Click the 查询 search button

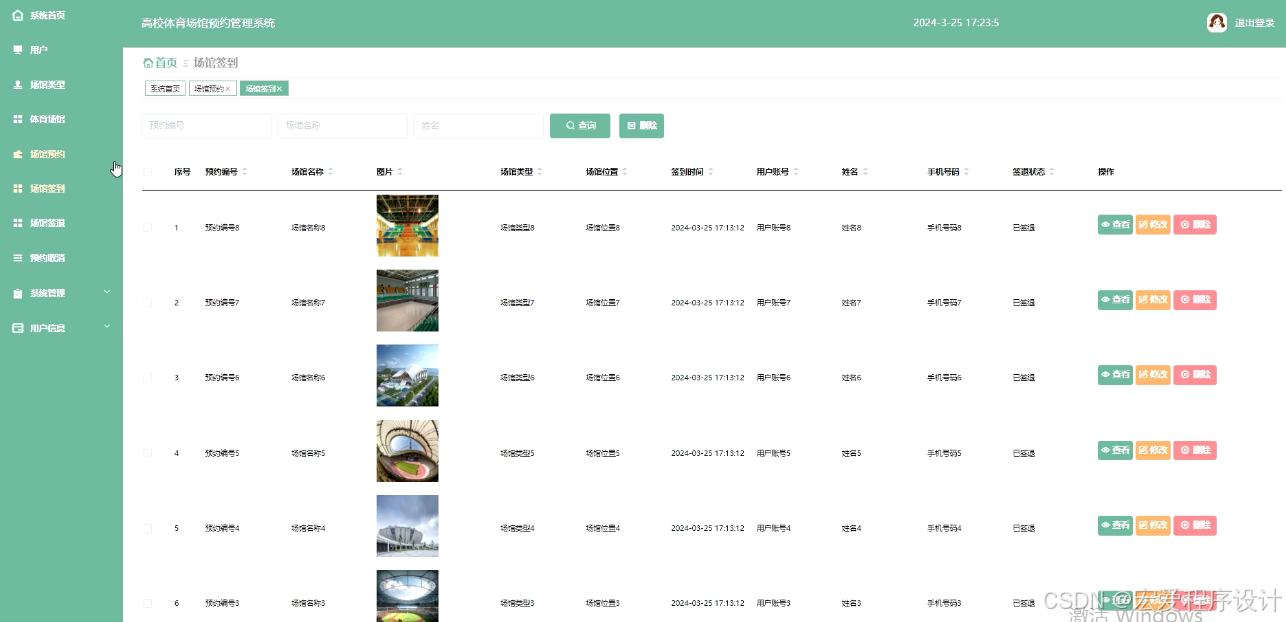point(580,126)
